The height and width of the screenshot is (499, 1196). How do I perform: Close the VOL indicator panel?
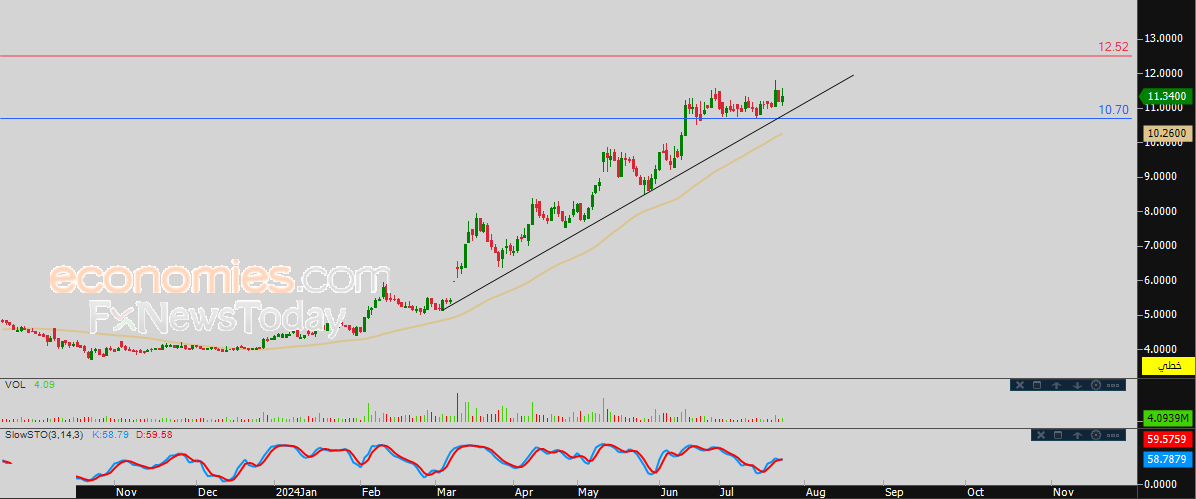point(1018,385)
